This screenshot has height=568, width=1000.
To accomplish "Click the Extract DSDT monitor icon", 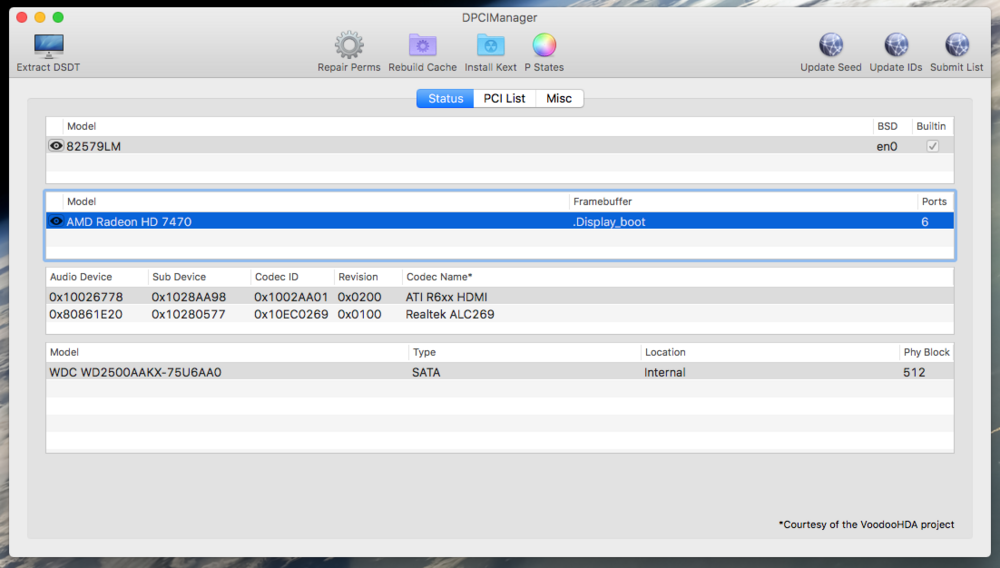I will click(48, 46).
